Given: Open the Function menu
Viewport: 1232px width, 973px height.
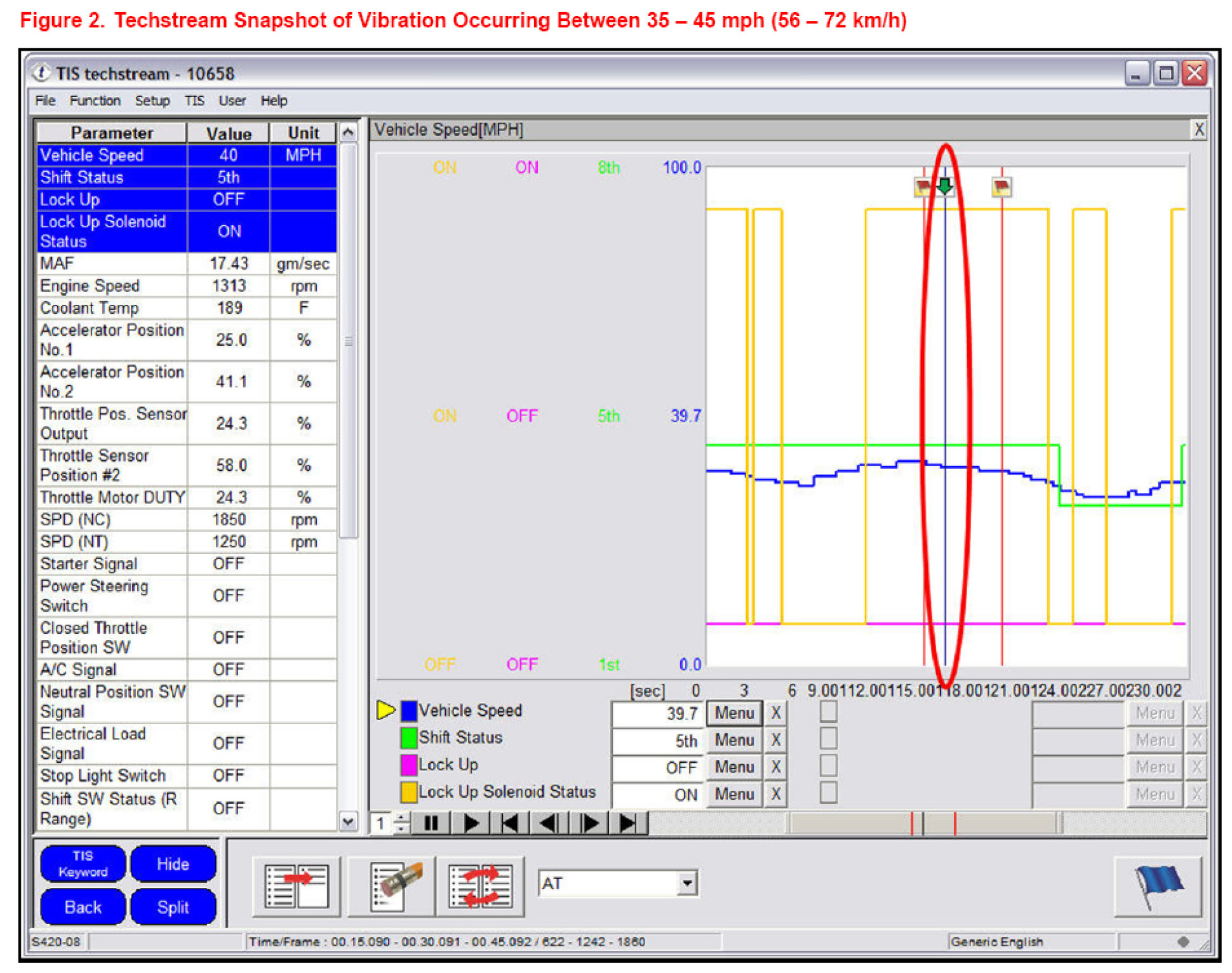Looking at the screenshot, I should point(95,101).
